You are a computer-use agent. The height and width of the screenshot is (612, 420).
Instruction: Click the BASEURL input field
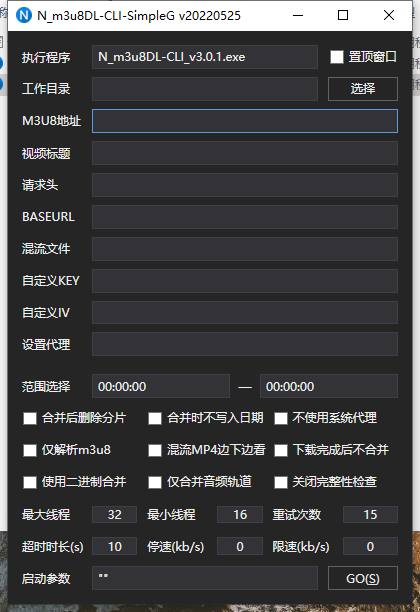pos(245,217)
